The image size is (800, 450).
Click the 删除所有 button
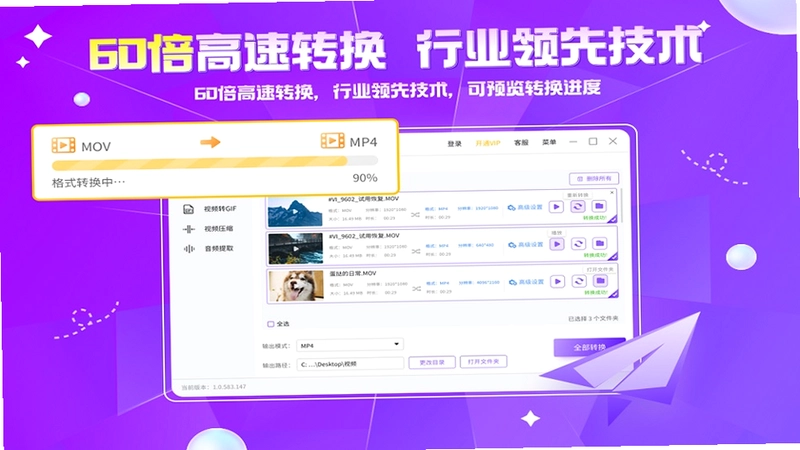[594, 179]
